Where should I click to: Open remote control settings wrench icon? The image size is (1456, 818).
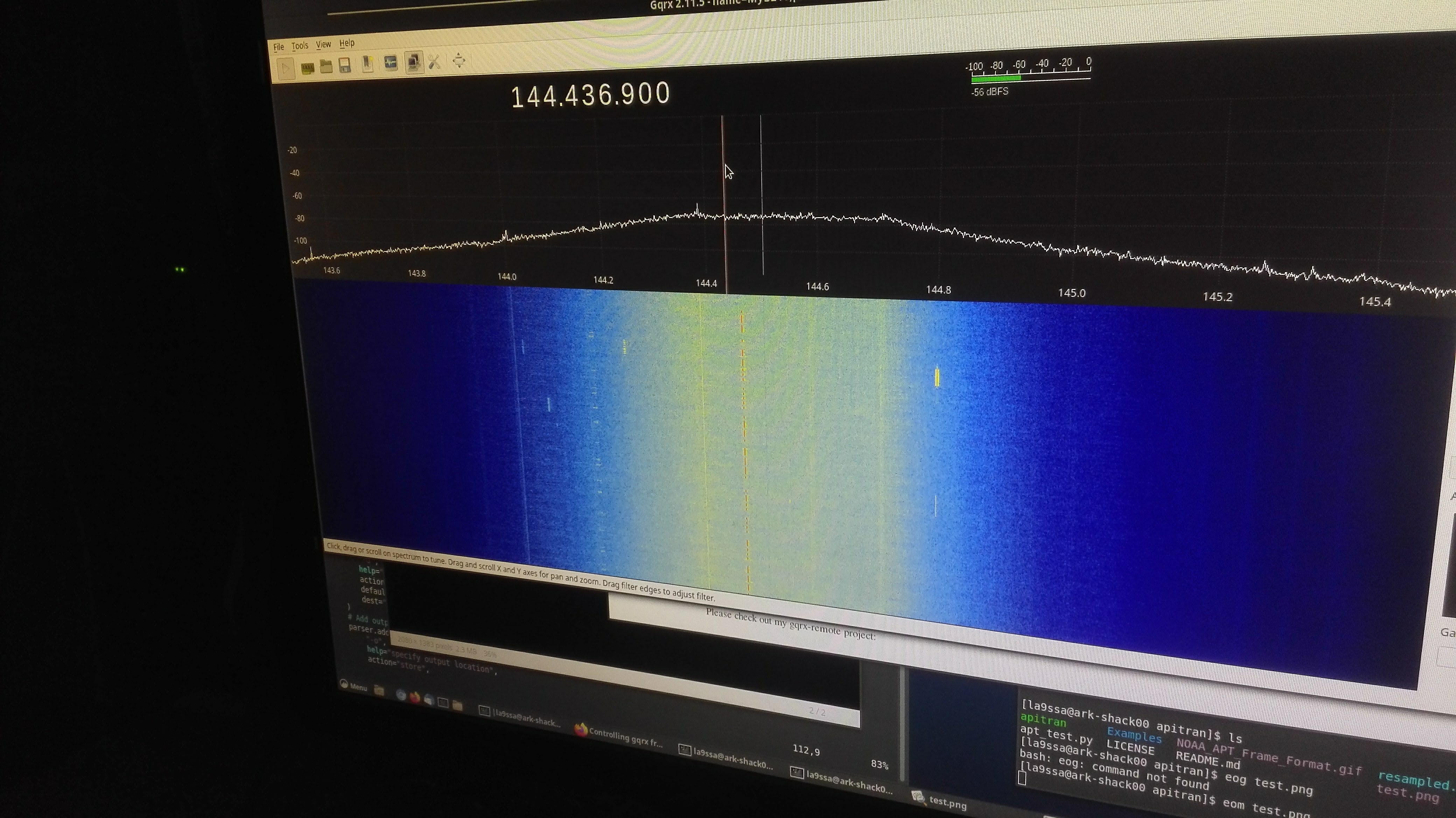[434, 61]
